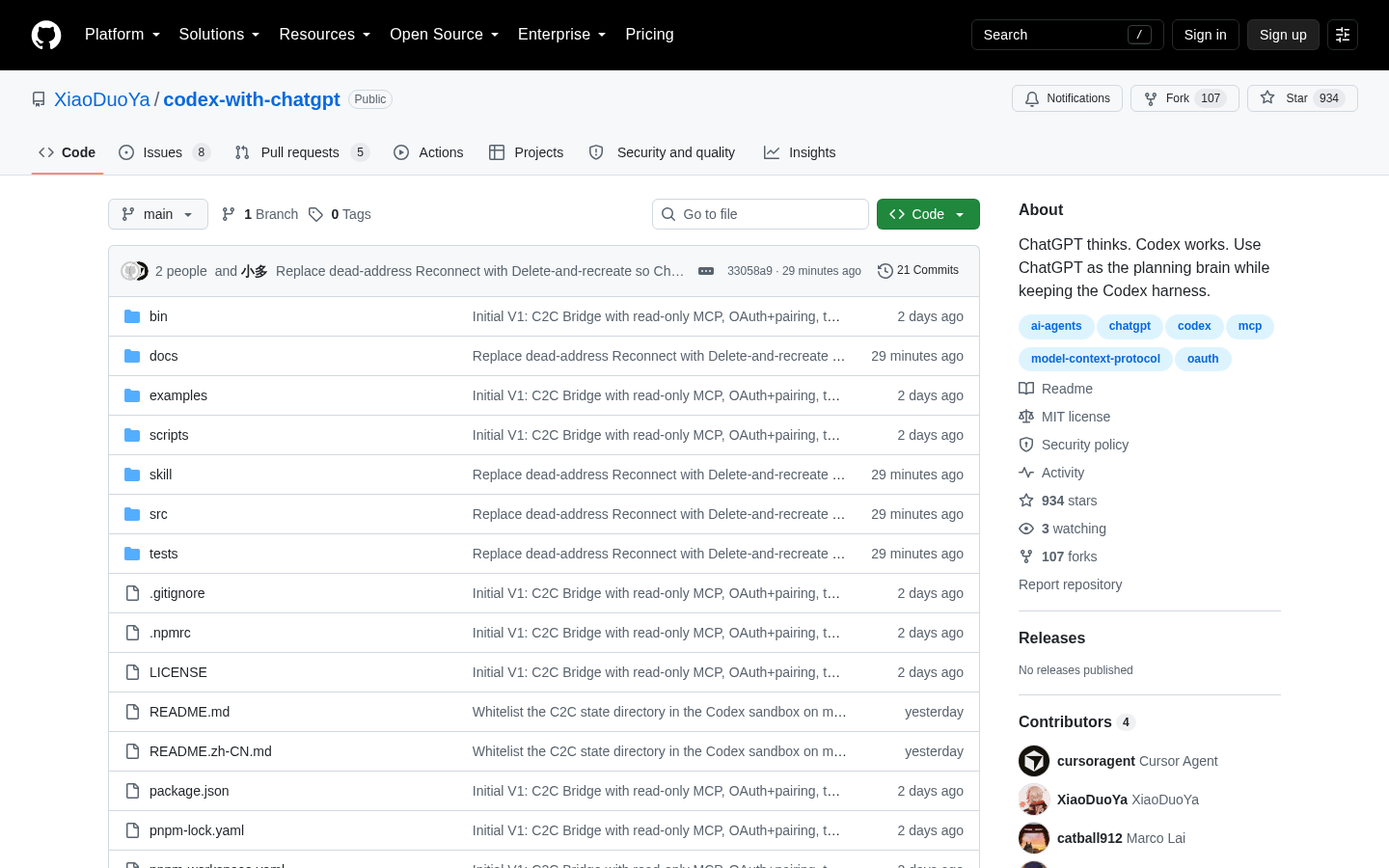Star the repository with the star icon
The height and width of the screenshot is (868, 1389).
pos(1267,98)
